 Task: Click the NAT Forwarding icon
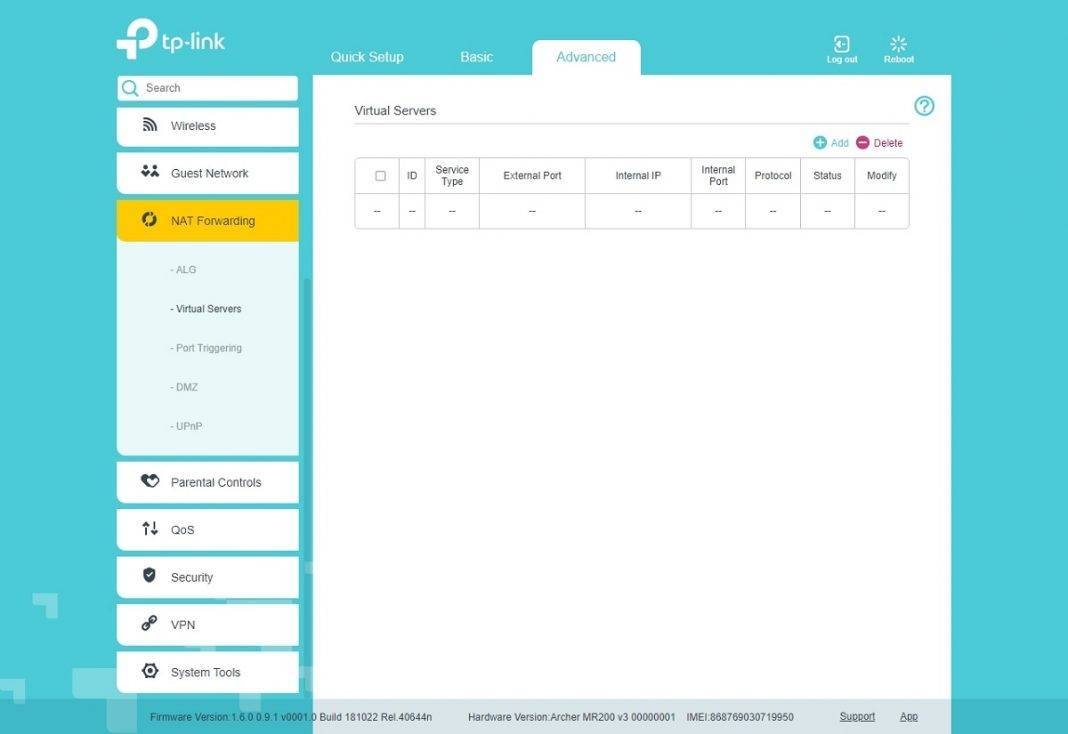(x=149, y=219)
